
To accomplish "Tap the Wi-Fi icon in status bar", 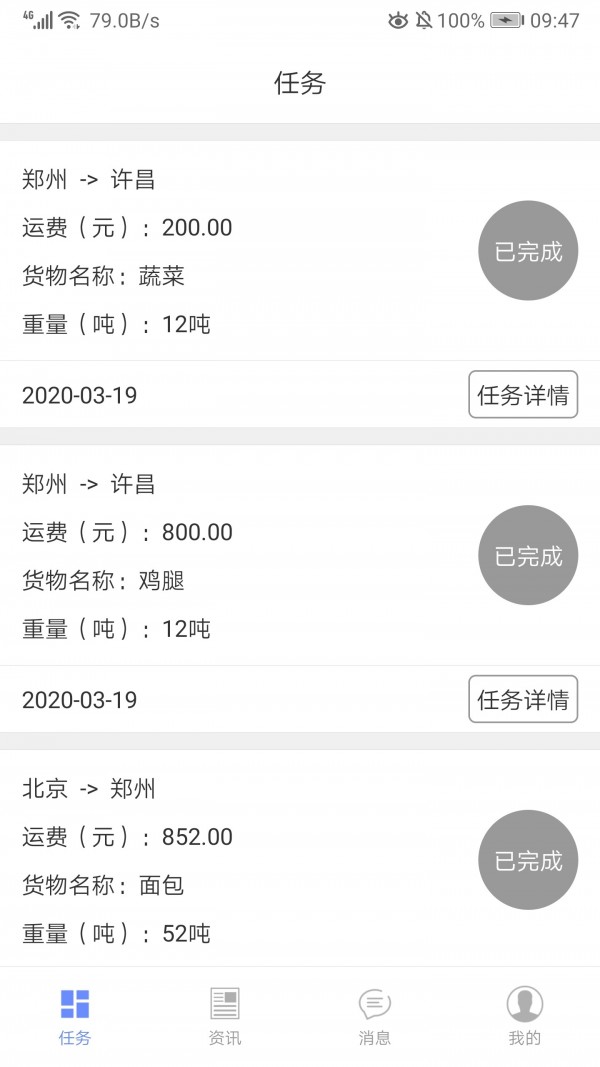I will pyautogui.click(x=69, y=20).
